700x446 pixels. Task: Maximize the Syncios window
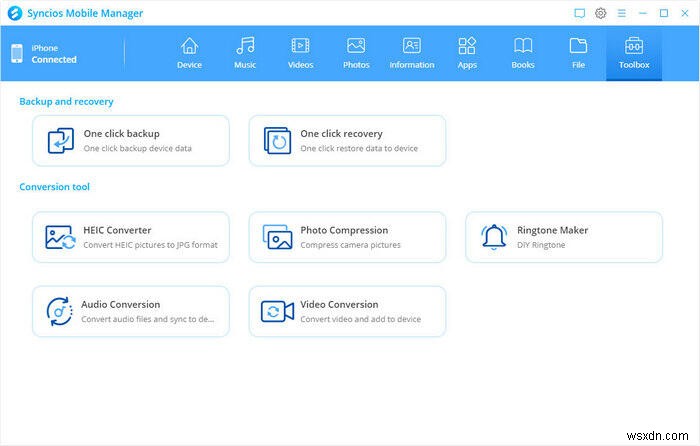point(664,13)
